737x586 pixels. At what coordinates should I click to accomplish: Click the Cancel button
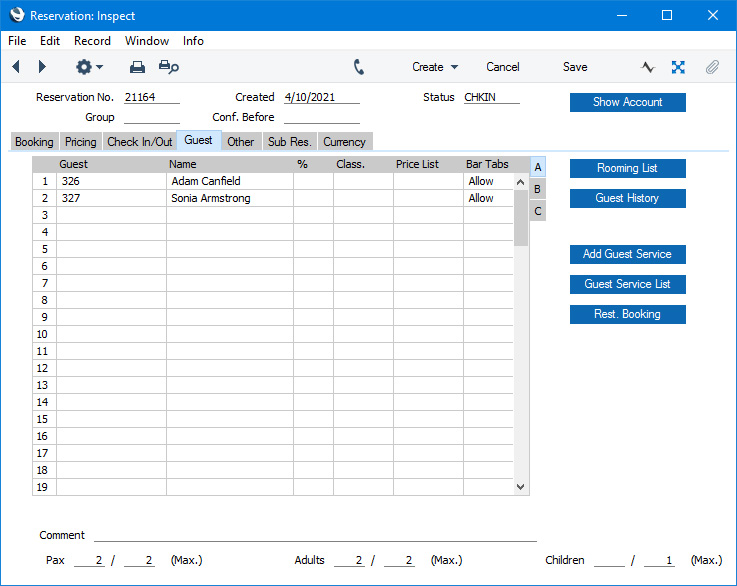[502, 67]
